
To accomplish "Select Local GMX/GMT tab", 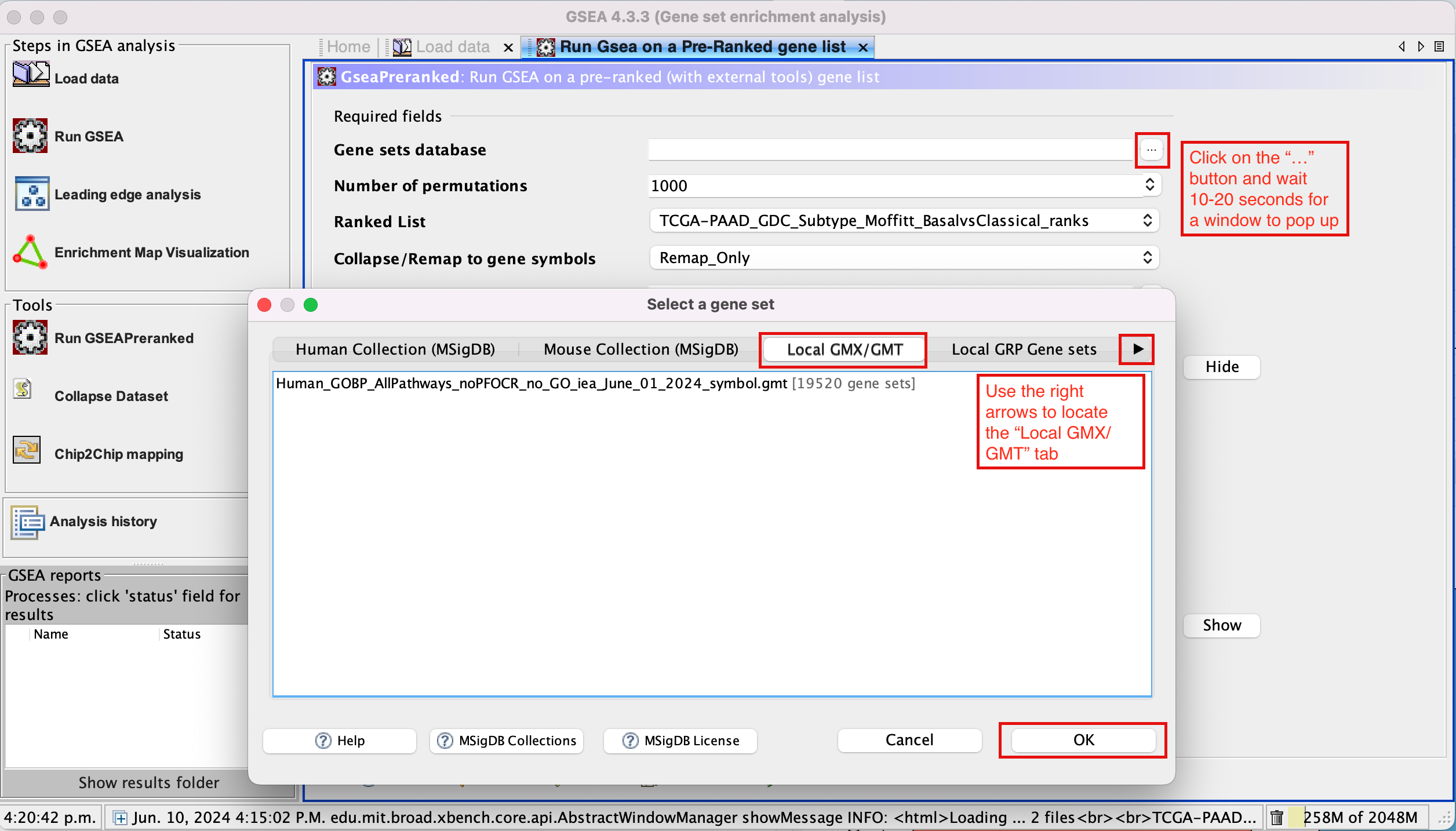I will tap(845, 349).
